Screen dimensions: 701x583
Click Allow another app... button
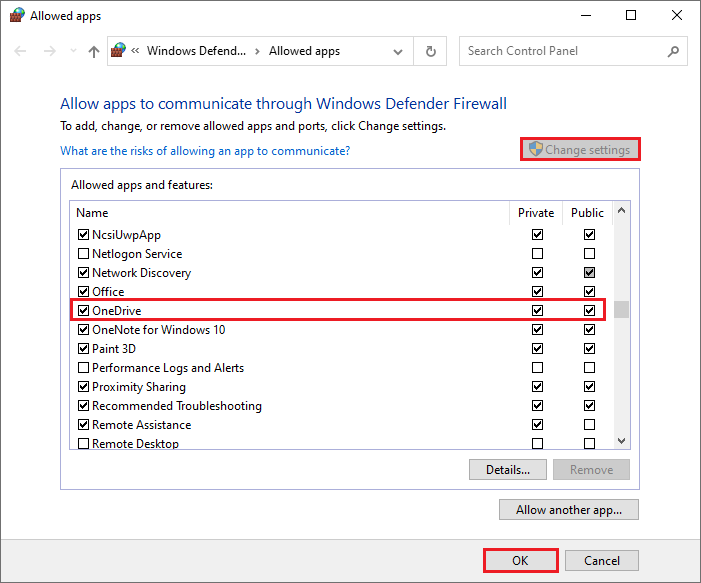click(569, 510)
